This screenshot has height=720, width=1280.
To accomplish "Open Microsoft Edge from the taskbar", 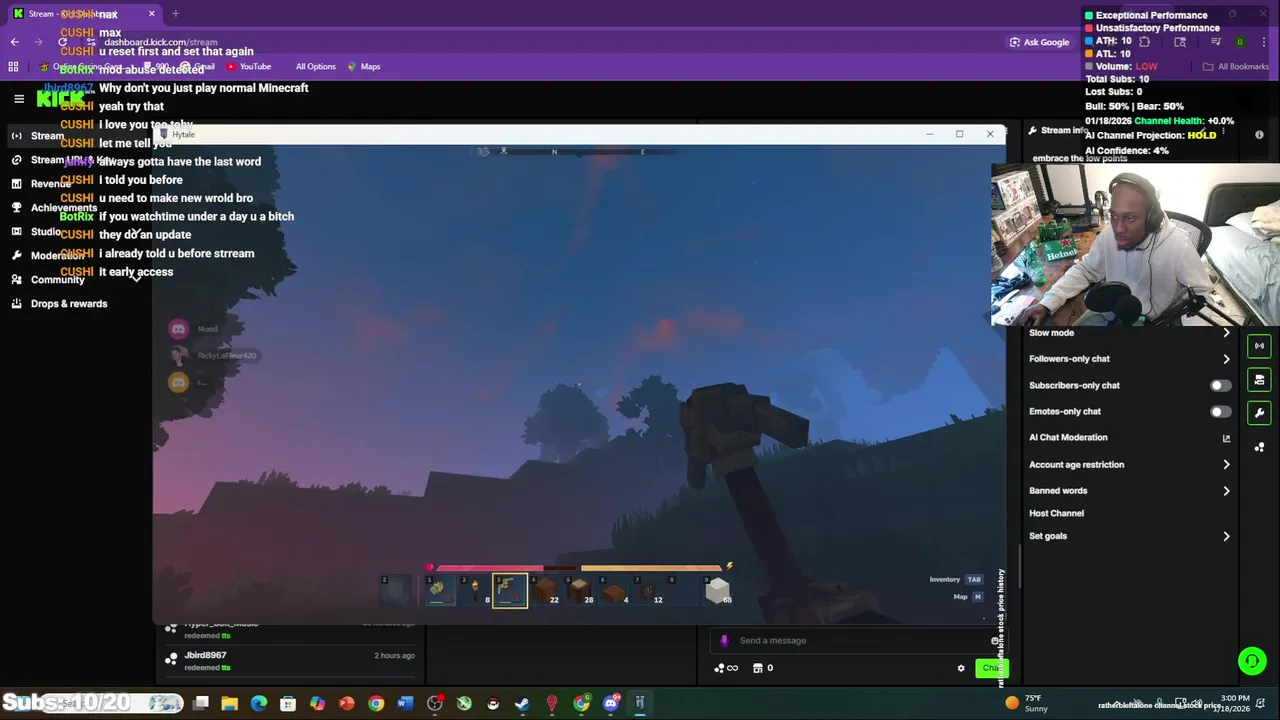I will pos(259,704).
